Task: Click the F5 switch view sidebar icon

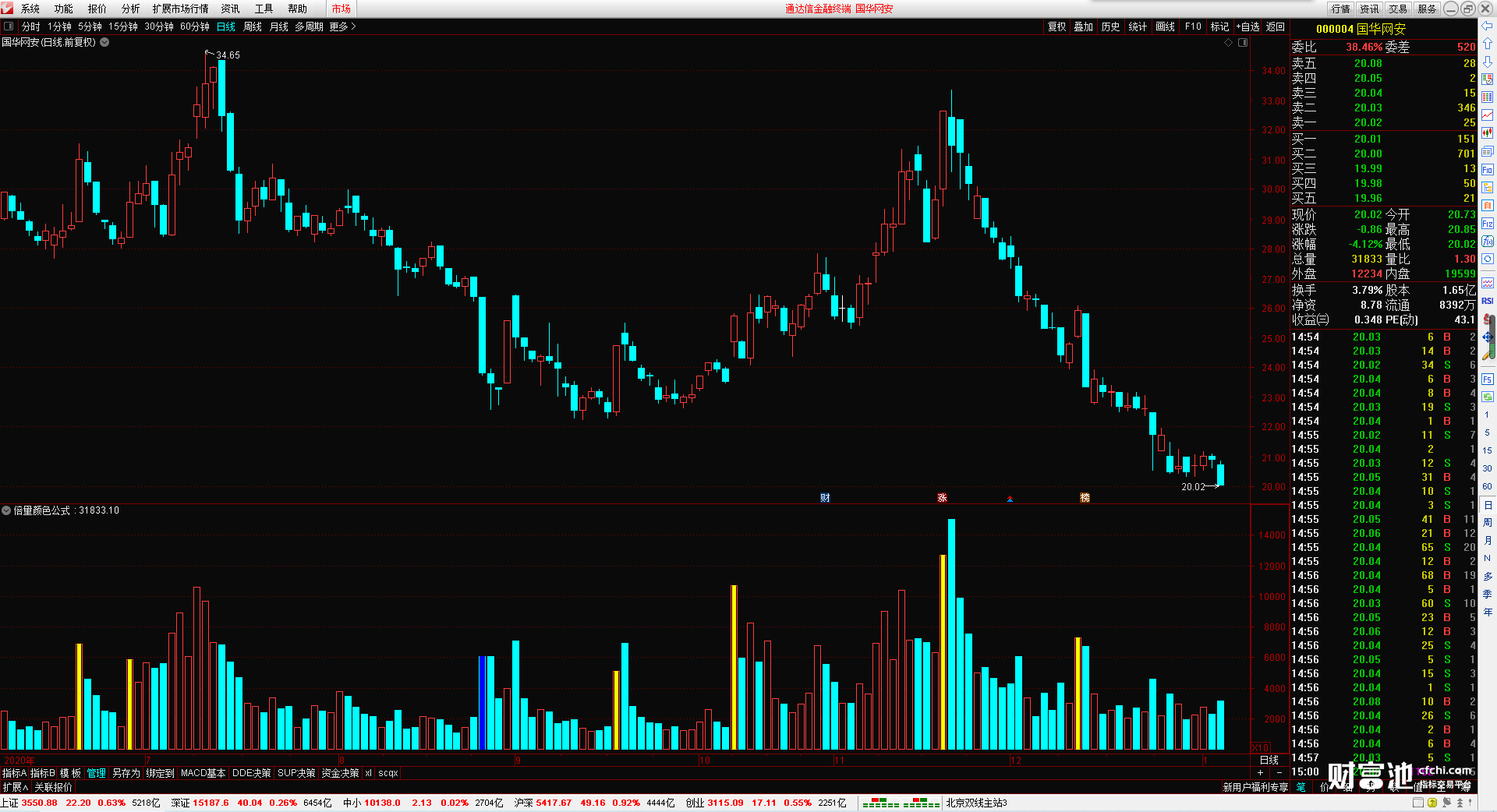Action: pyautogui.click(x=1487, y=380)
